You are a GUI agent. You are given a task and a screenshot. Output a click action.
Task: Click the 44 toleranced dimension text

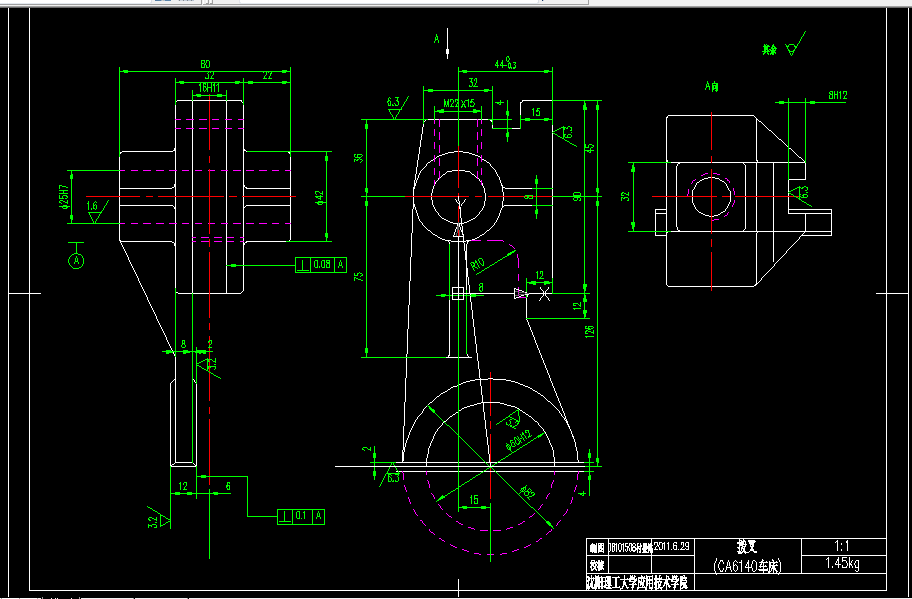point(505,63)
